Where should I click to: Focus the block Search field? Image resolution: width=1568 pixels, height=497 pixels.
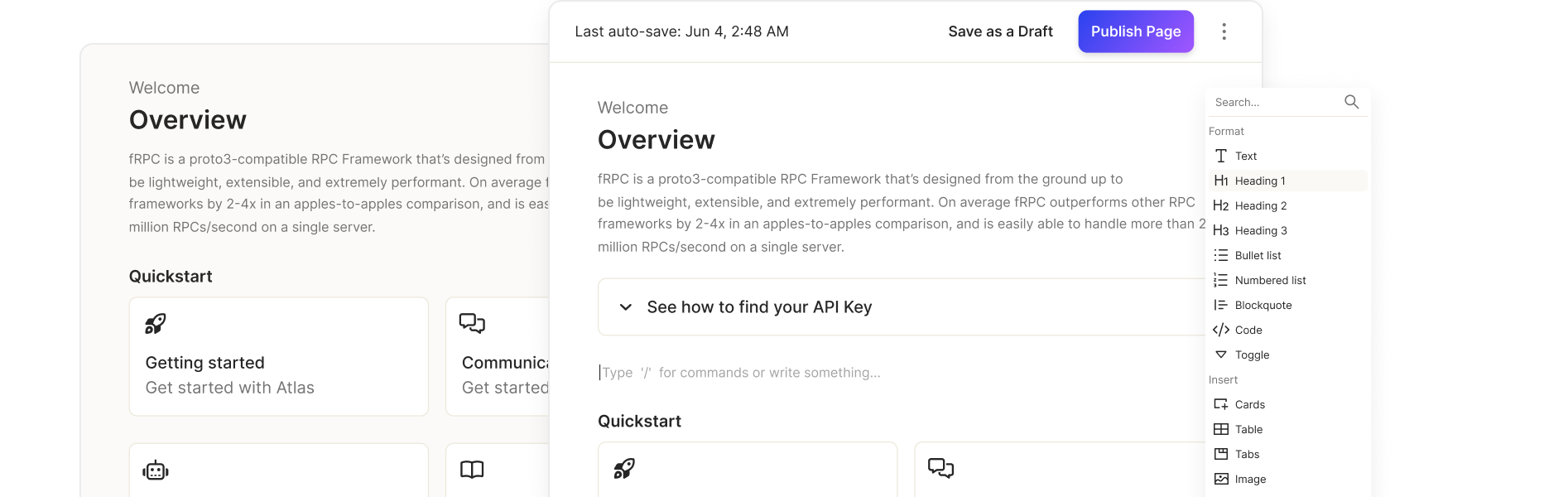pos(1275,102)
